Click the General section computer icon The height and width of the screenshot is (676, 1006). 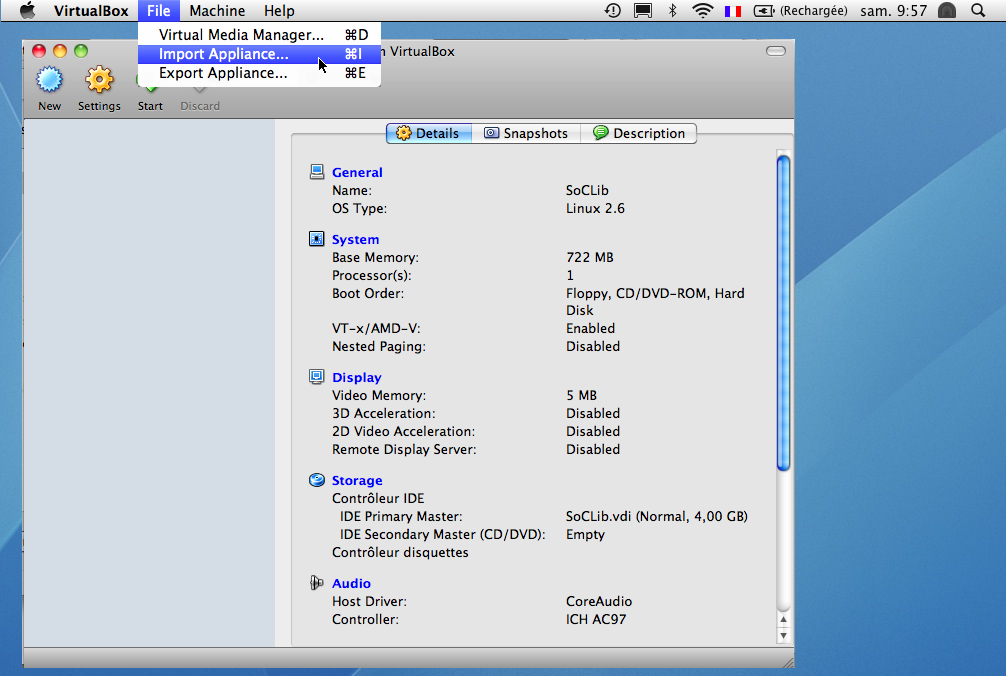click(317, 172)
